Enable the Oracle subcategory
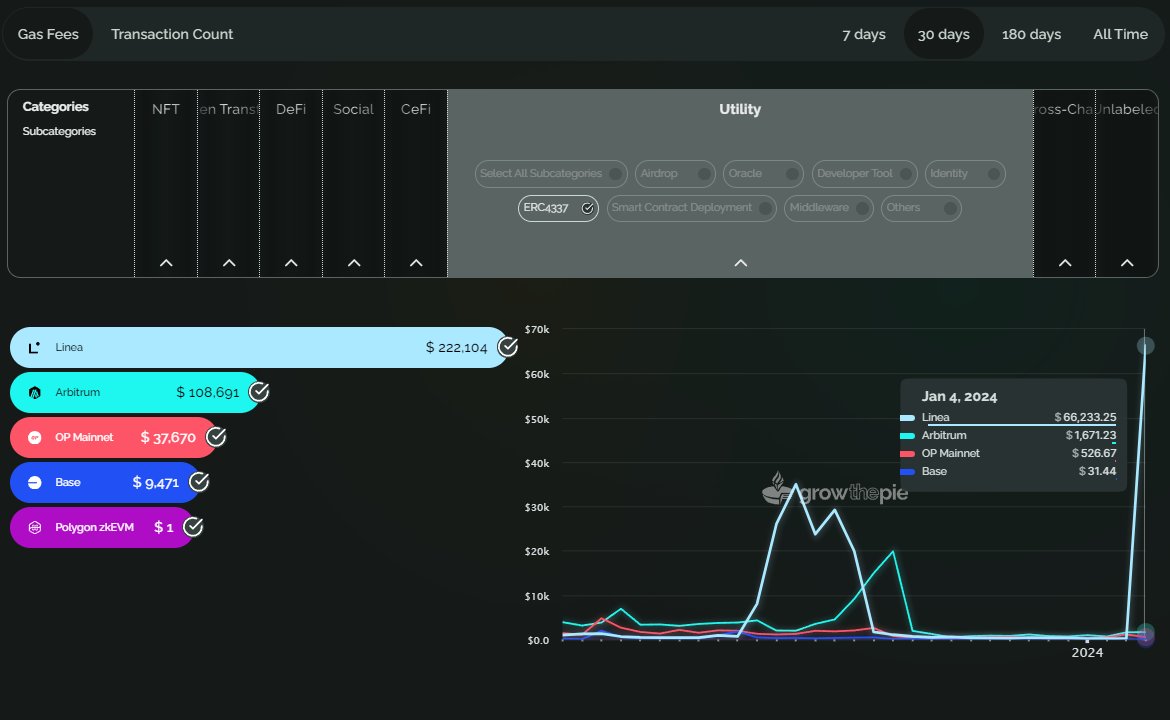1170x720 pixels. 763,174
